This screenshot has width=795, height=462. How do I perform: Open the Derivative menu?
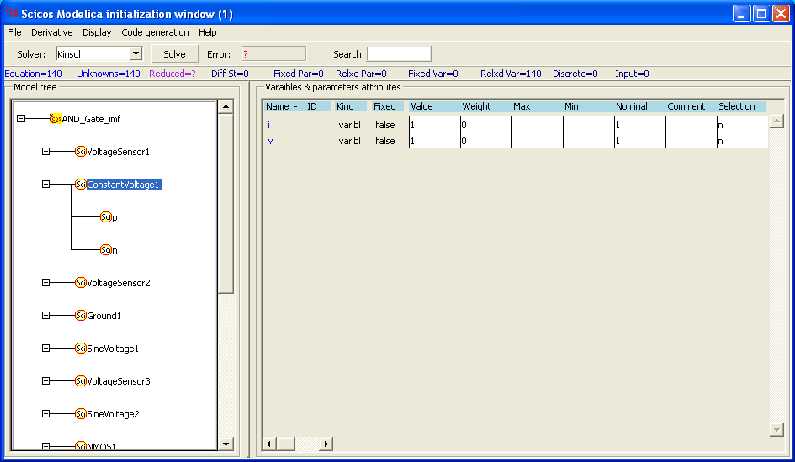[52, 32]
